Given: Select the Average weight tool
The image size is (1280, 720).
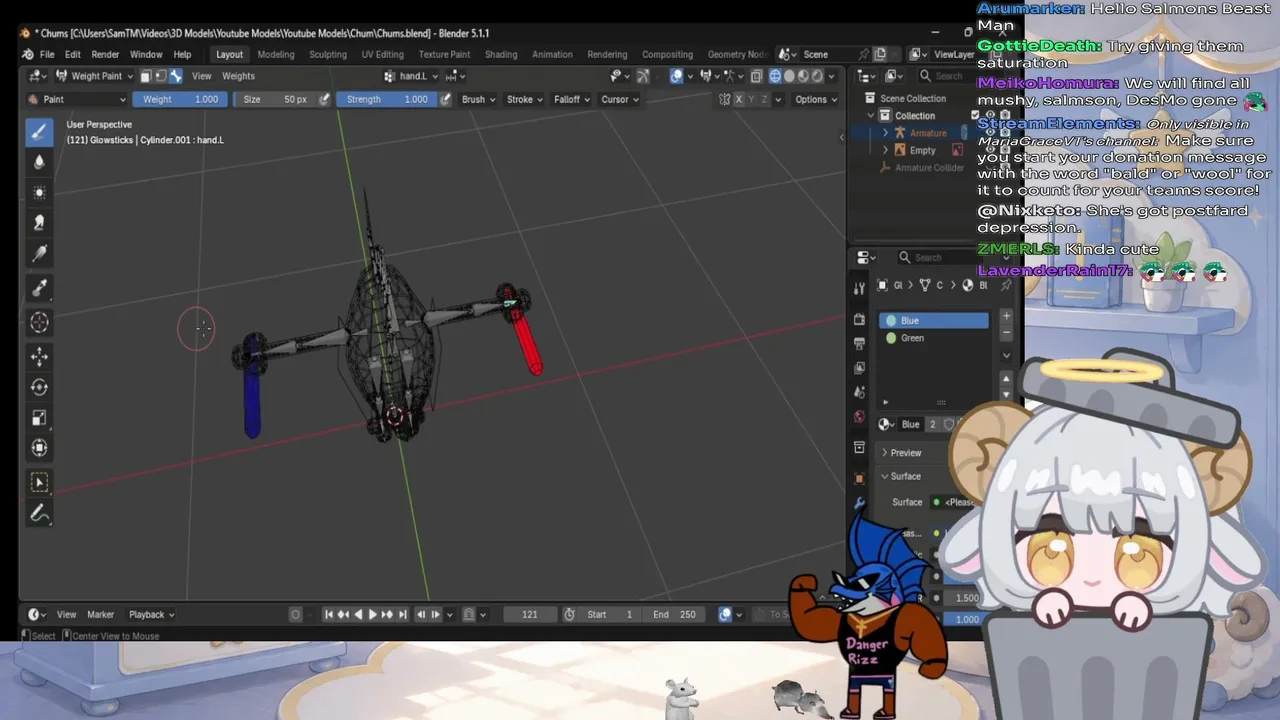Looking at the screenshot, I should pos(40,192).
